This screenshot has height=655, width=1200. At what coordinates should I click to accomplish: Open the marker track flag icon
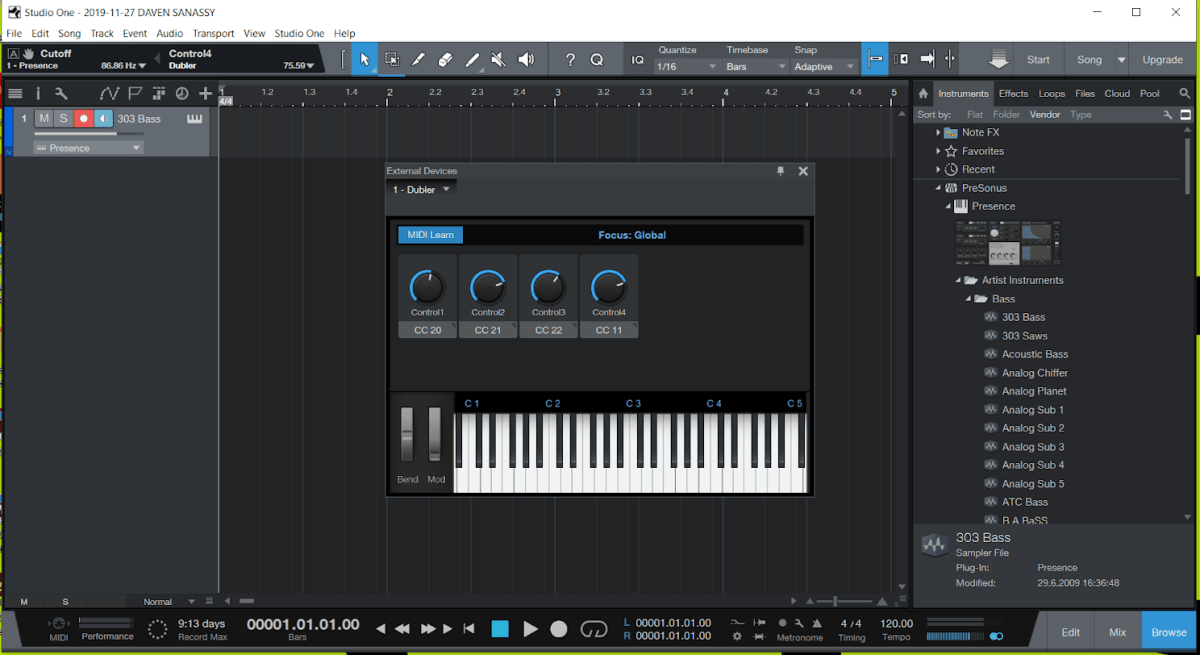(x=135, y=93)
